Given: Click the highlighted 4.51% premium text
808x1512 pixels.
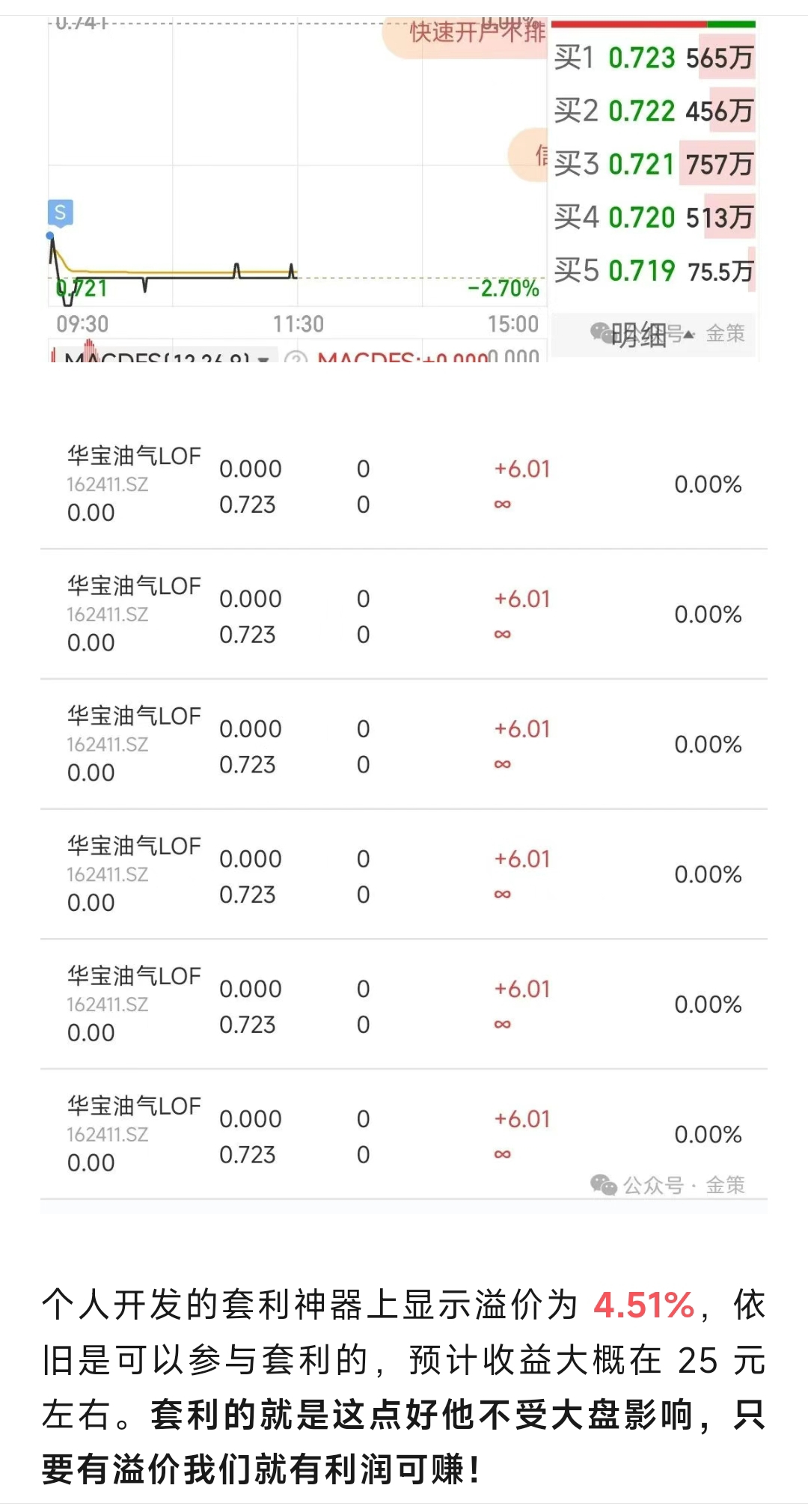Looking at the screenshot, I should click(x=644, y=1305).
